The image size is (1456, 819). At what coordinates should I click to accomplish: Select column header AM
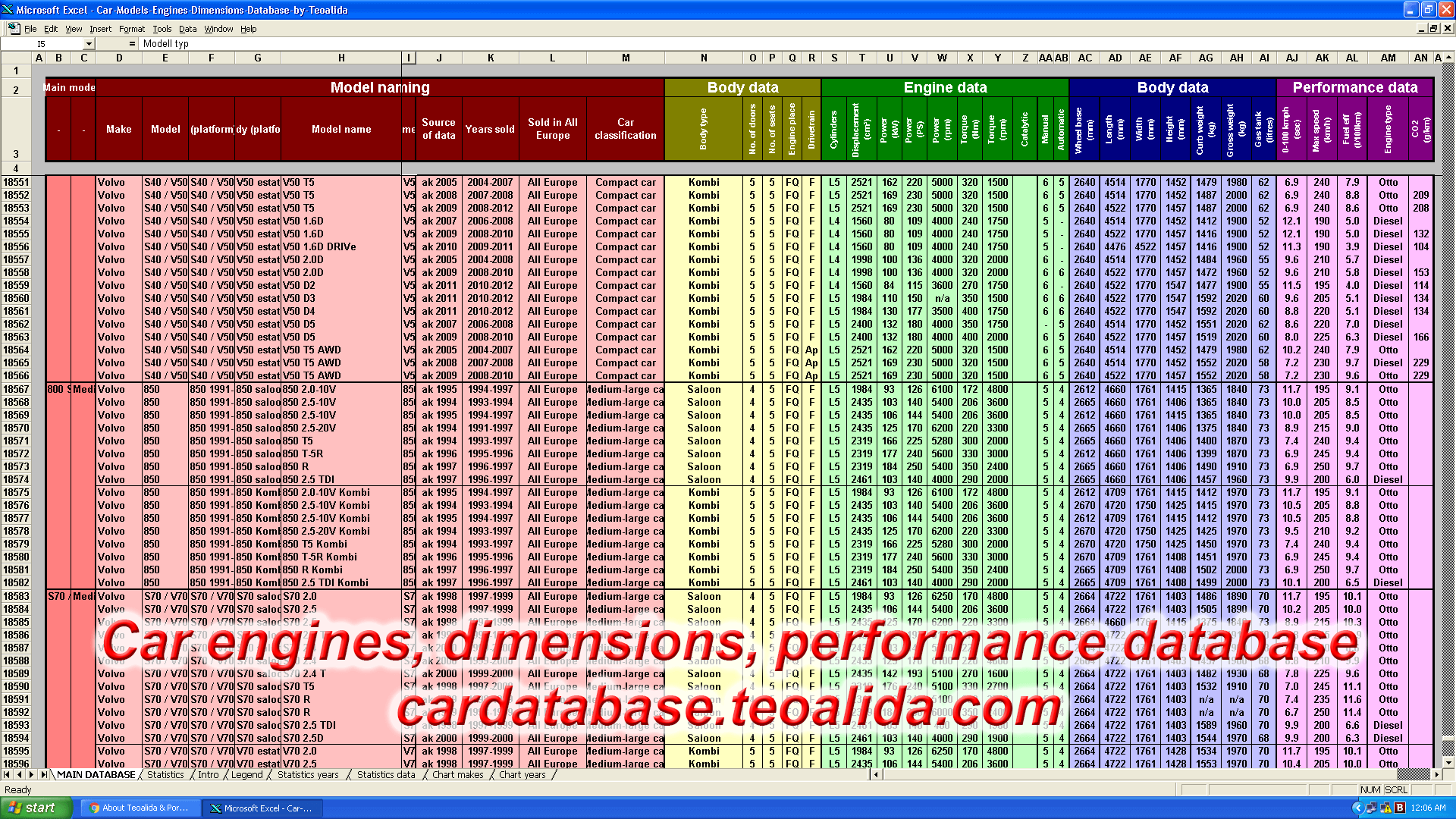[1388, 58]
